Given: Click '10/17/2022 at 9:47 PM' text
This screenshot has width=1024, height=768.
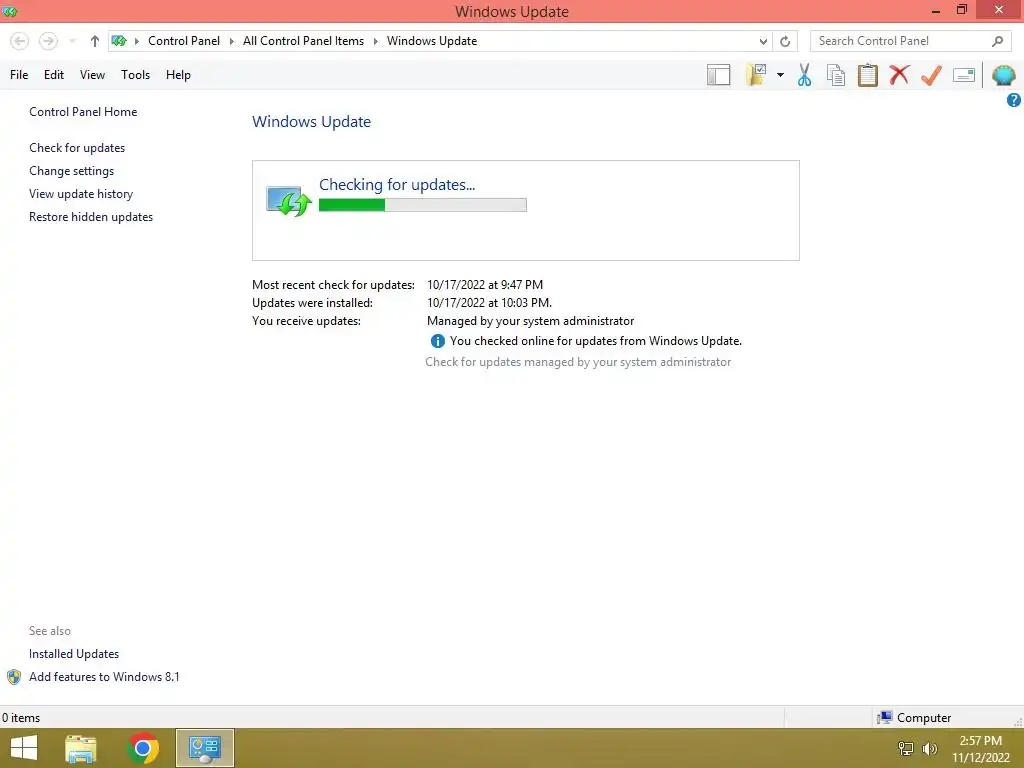Looking at the screenshot, I should [x=485, y=285].
